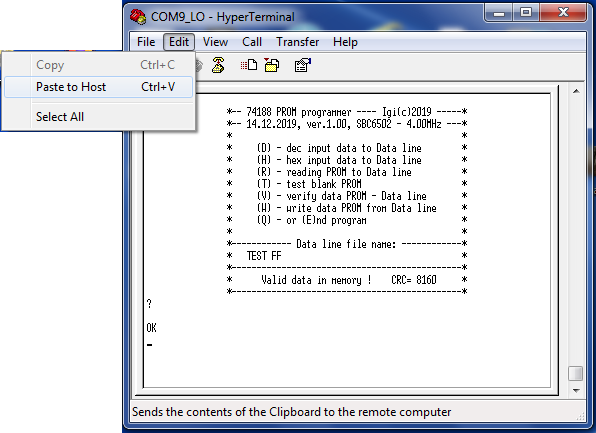
Task: Open the Transfer menu
Action: coord(298,42)
